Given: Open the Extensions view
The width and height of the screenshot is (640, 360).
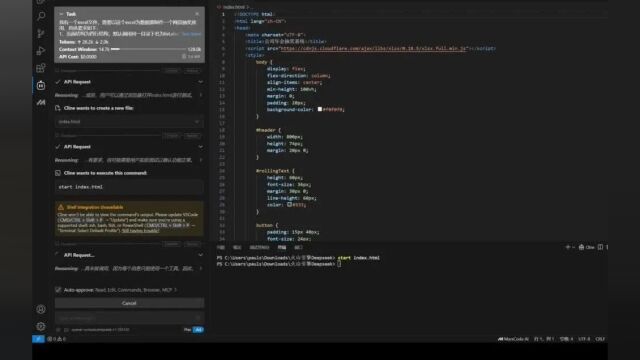Looking at the screenshot, I should click(x=41, y=68).
